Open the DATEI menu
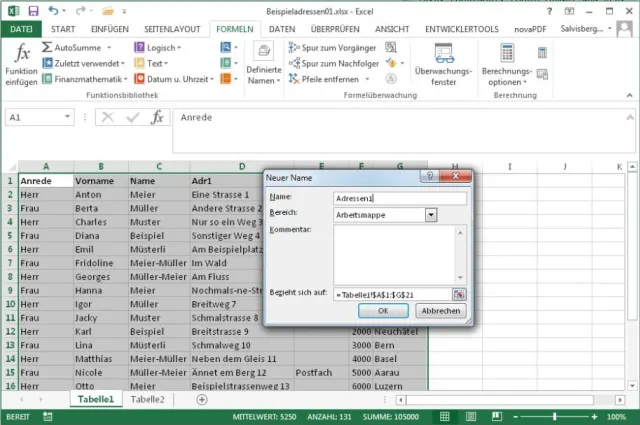This screenshot has height=425, width=640. [x=21, y=29]
